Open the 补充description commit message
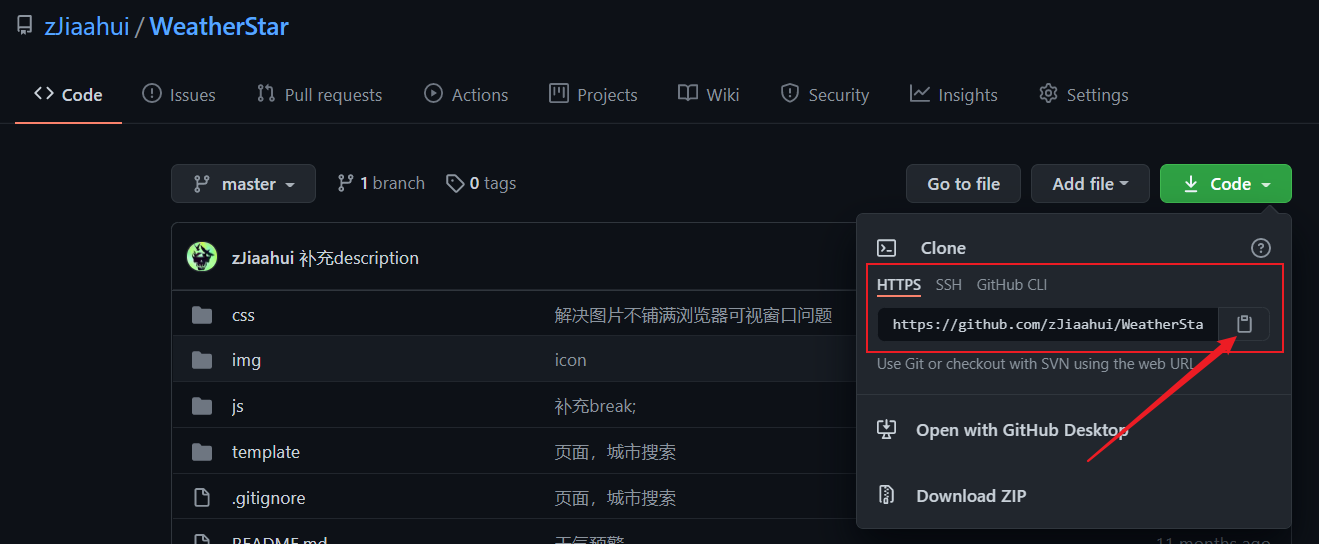Viewport: 1319px width, 544px height. 359,258
